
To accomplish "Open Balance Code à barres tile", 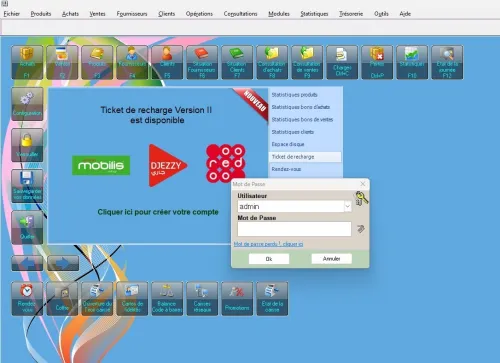I will [x=167, y=299].
